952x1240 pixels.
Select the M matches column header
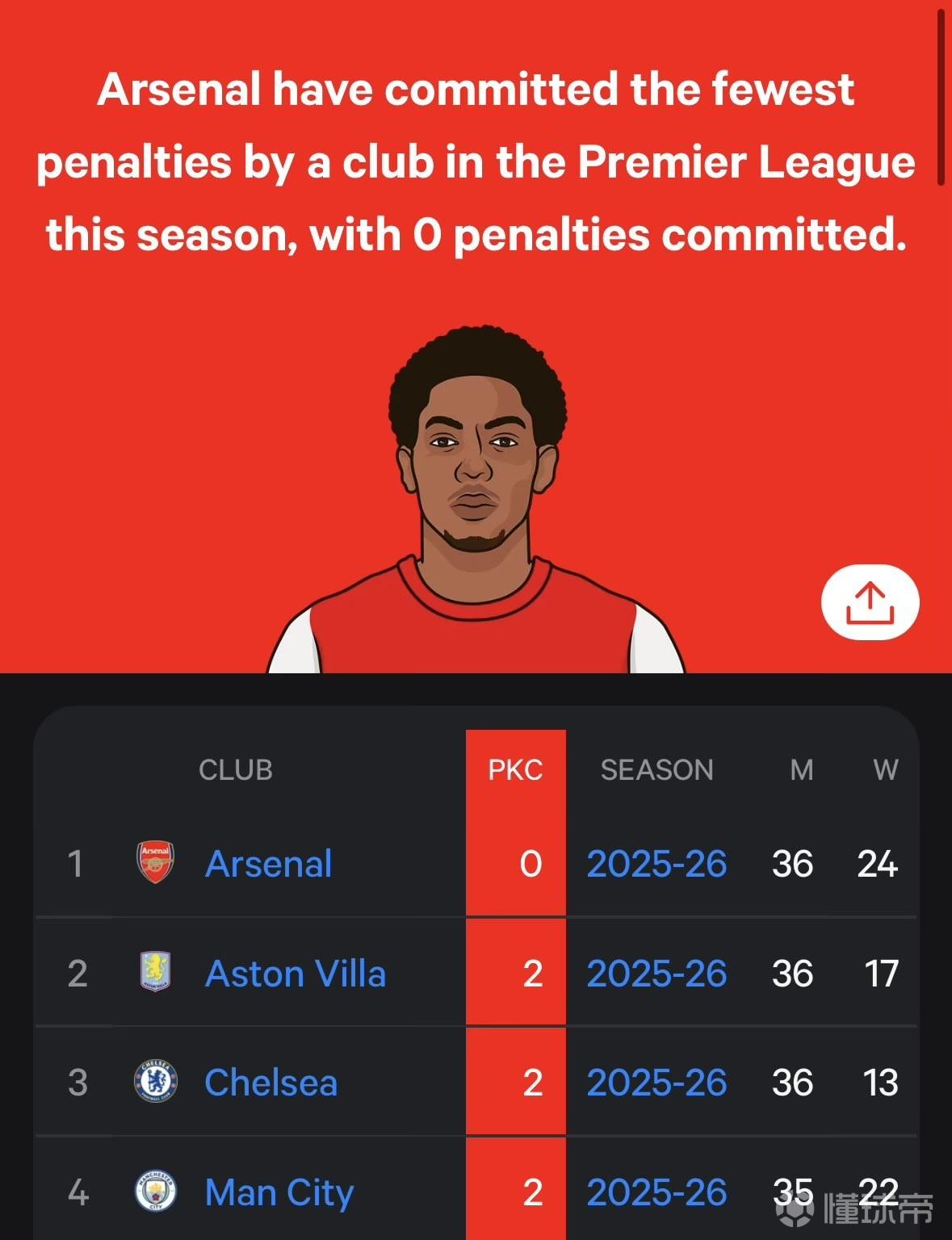coord(801,769)
